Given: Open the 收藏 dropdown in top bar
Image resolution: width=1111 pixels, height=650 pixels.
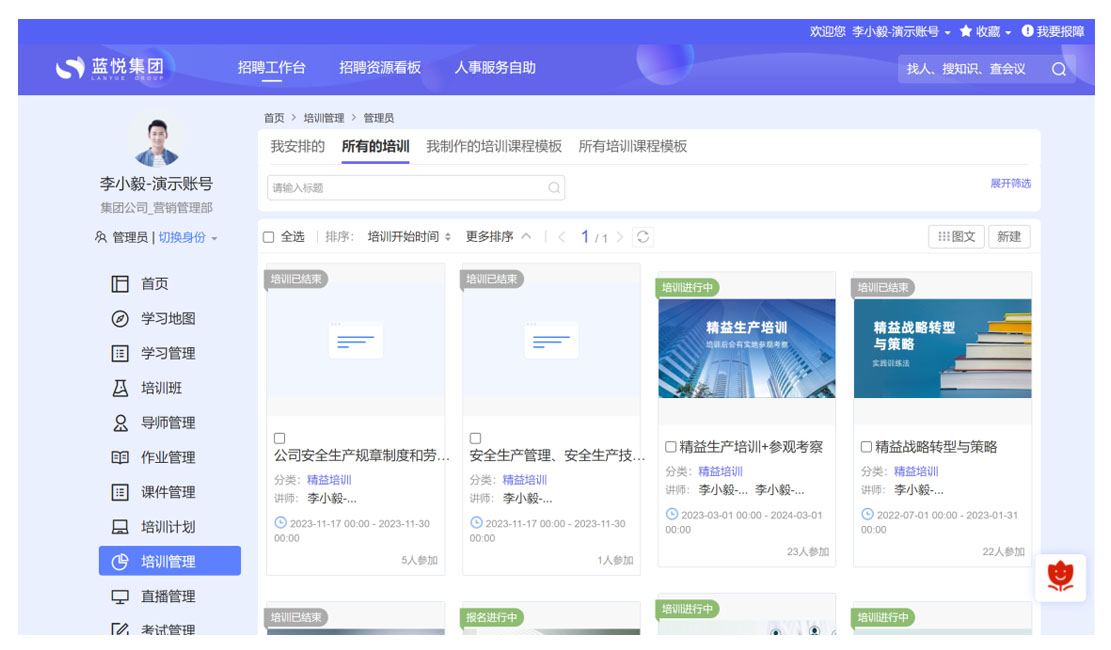Looking at the screenshot, I should (x=986, y=32).
